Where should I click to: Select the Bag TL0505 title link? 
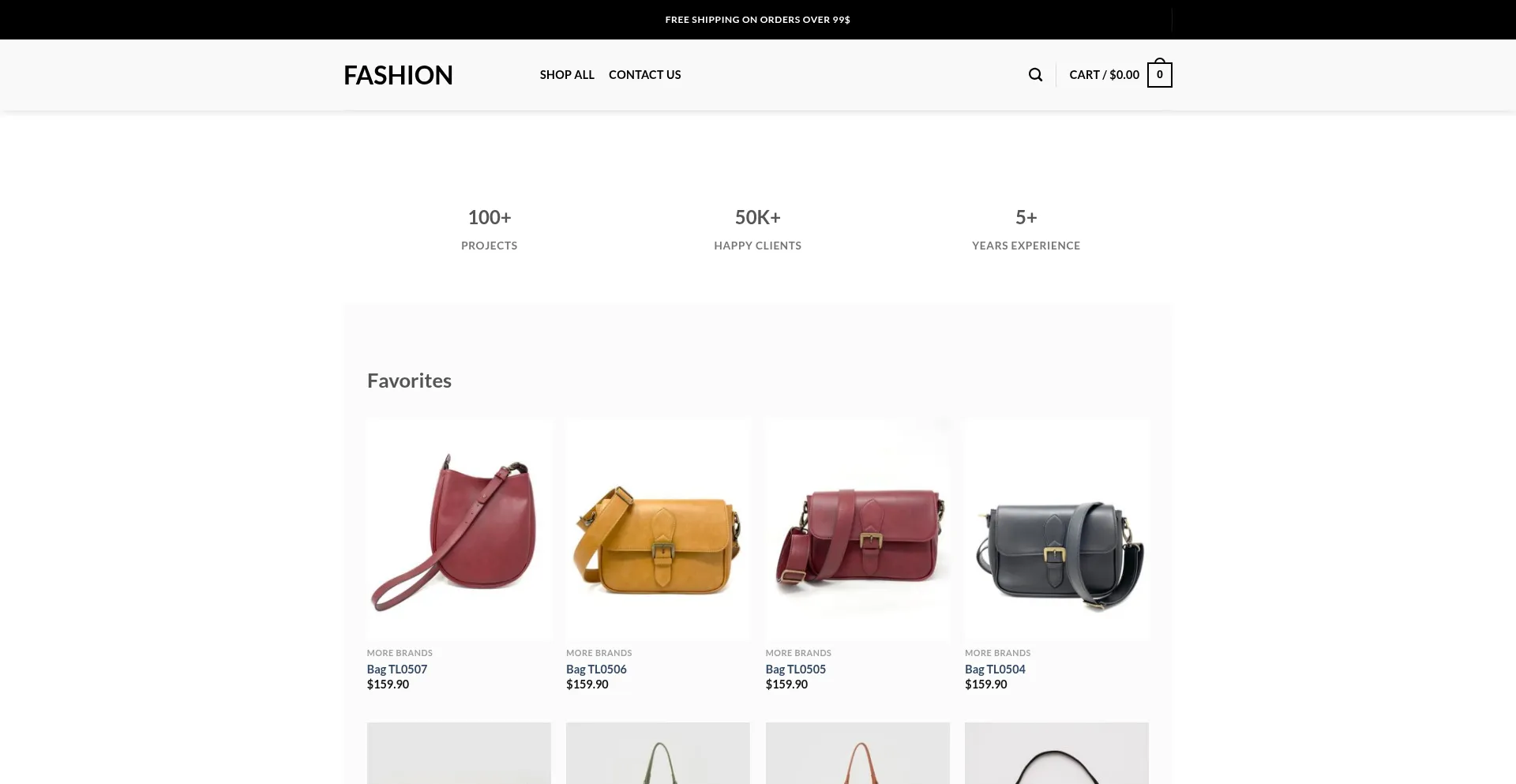(796, 669)
